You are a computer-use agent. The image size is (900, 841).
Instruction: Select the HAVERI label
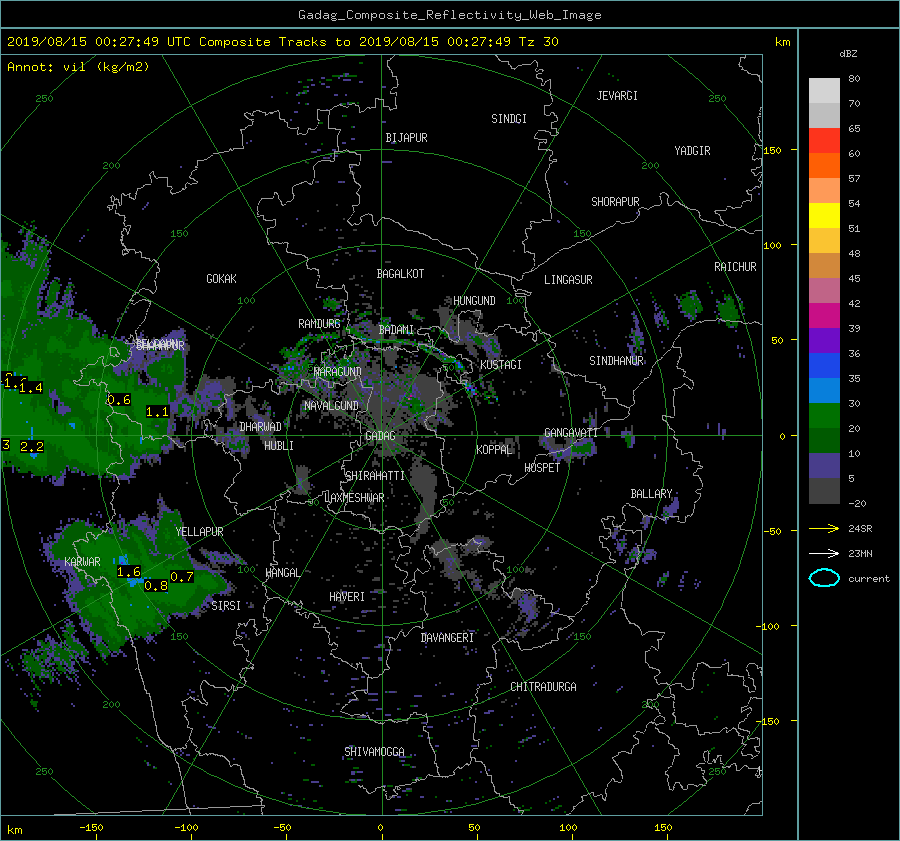coord(347,597)
